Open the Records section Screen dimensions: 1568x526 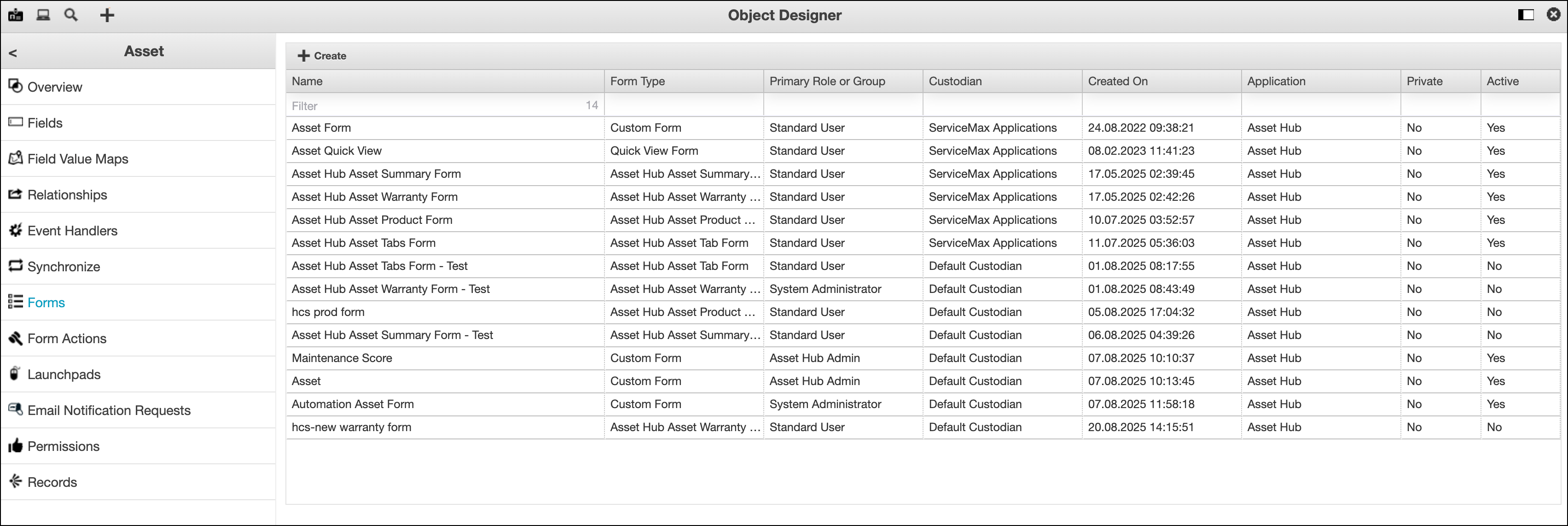point(138,482)
